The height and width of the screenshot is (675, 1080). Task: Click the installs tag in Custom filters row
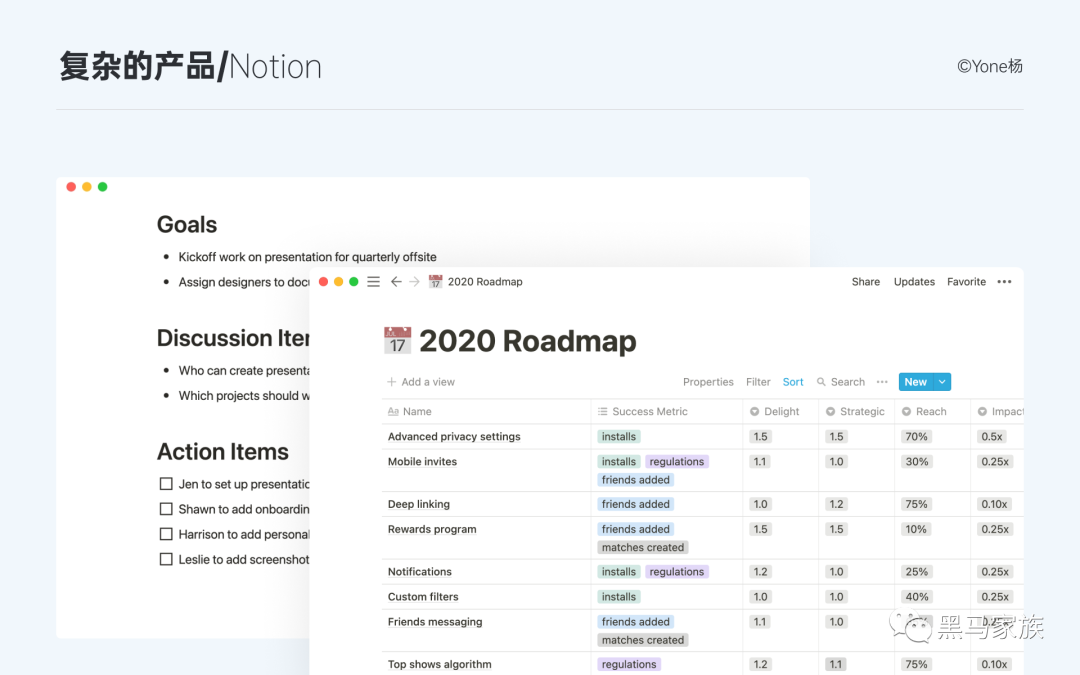coord(619,596)
